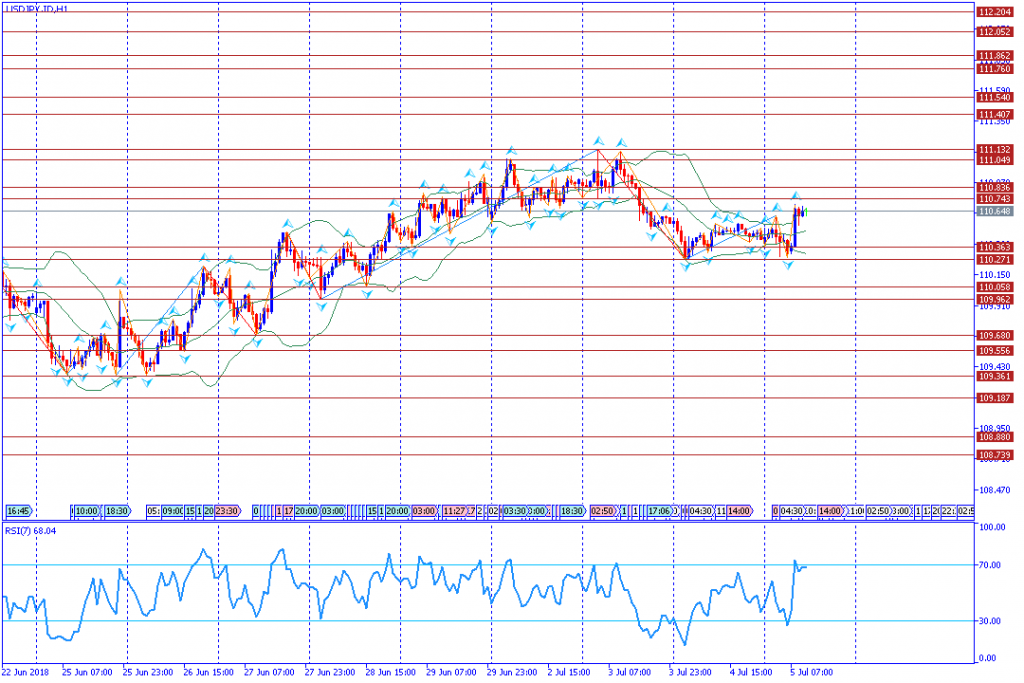Click the 09:00 event marker
The image size is (1024, 683).
coord(170,510)
